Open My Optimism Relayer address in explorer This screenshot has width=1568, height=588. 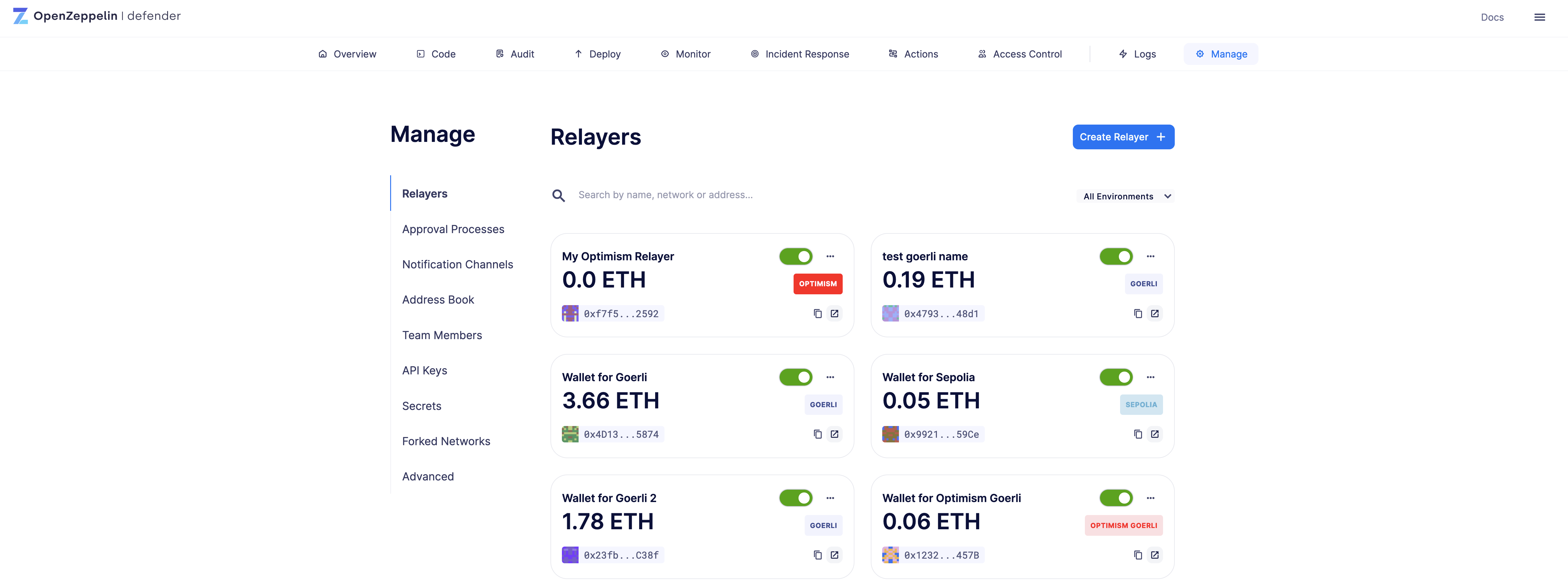click(835, 314)
